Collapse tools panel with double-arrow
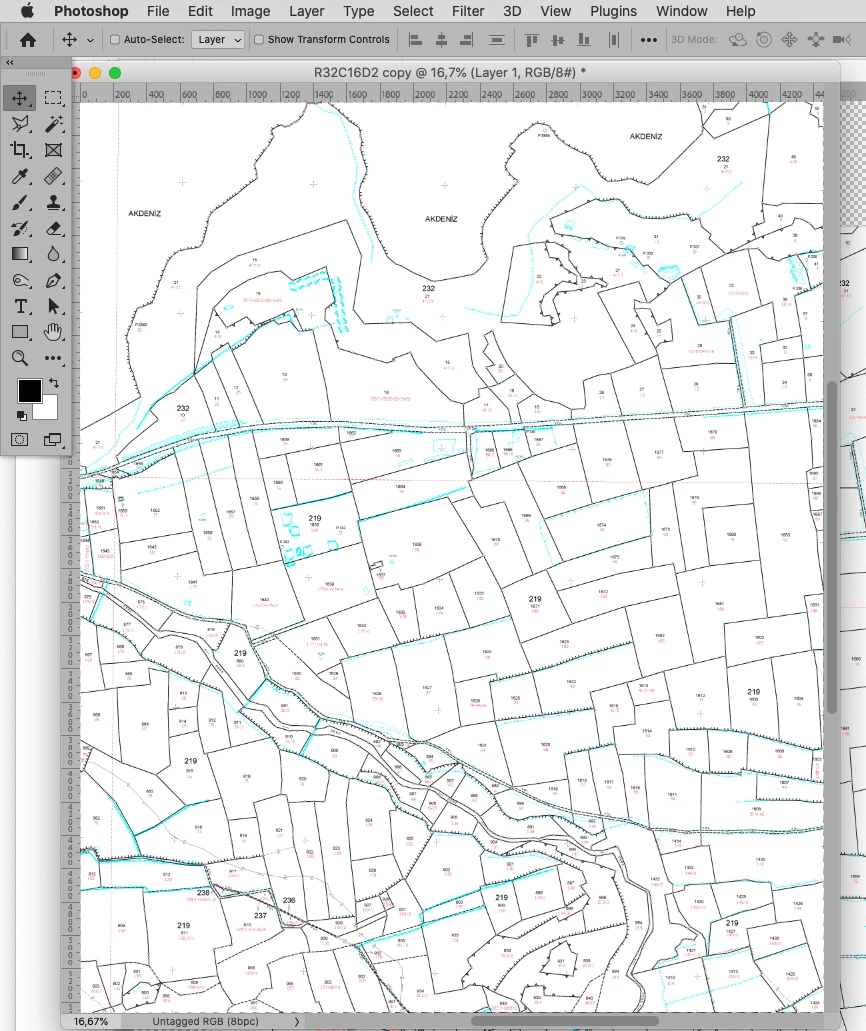This screenshot has height=1031, width=866. point(9,62)
